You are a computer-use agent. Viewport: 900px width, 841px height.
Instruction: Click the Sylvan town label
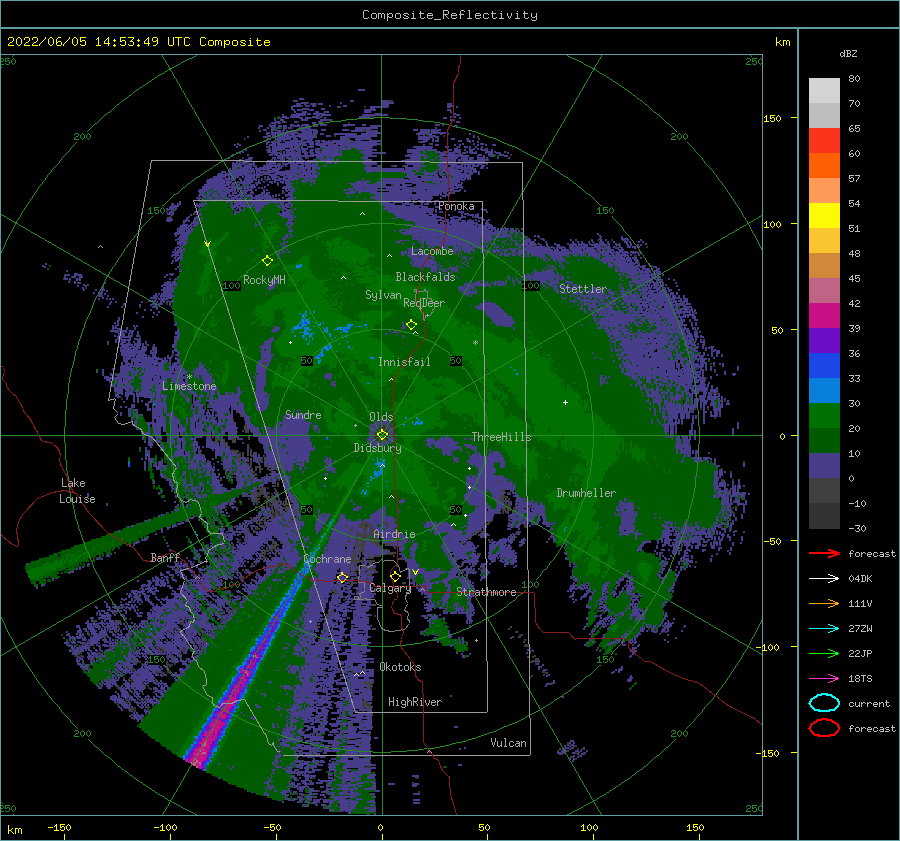click(x=383, y=295)
